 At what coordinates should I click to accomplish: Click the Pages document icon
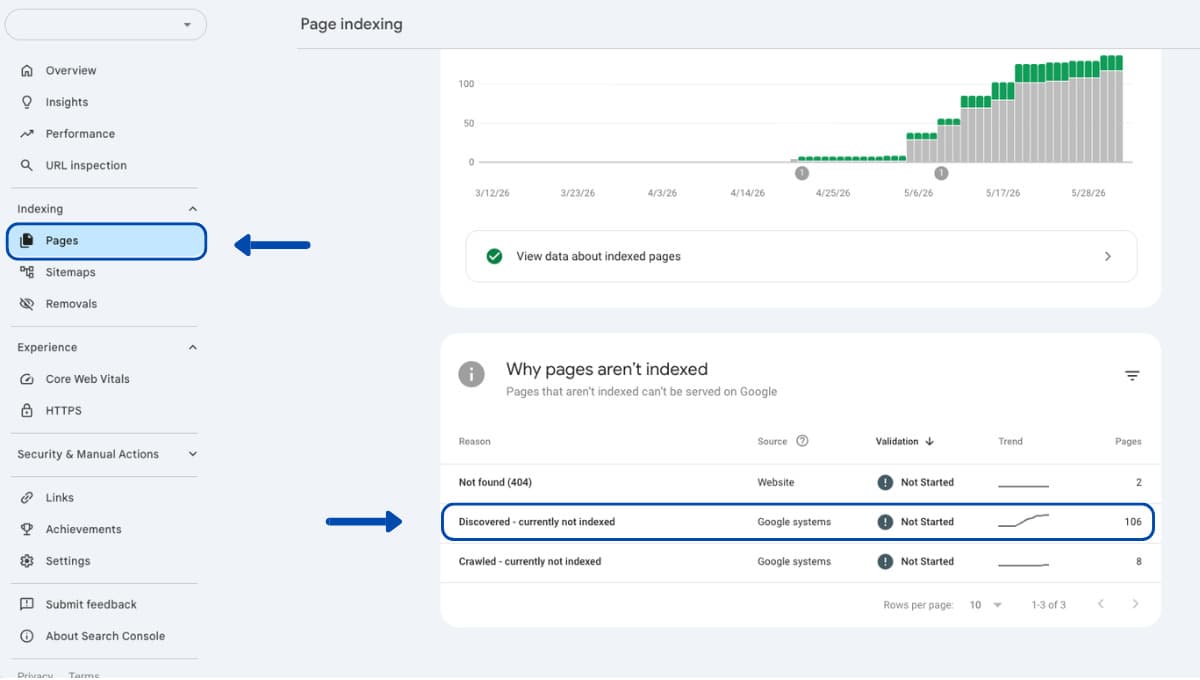point(27,241)
